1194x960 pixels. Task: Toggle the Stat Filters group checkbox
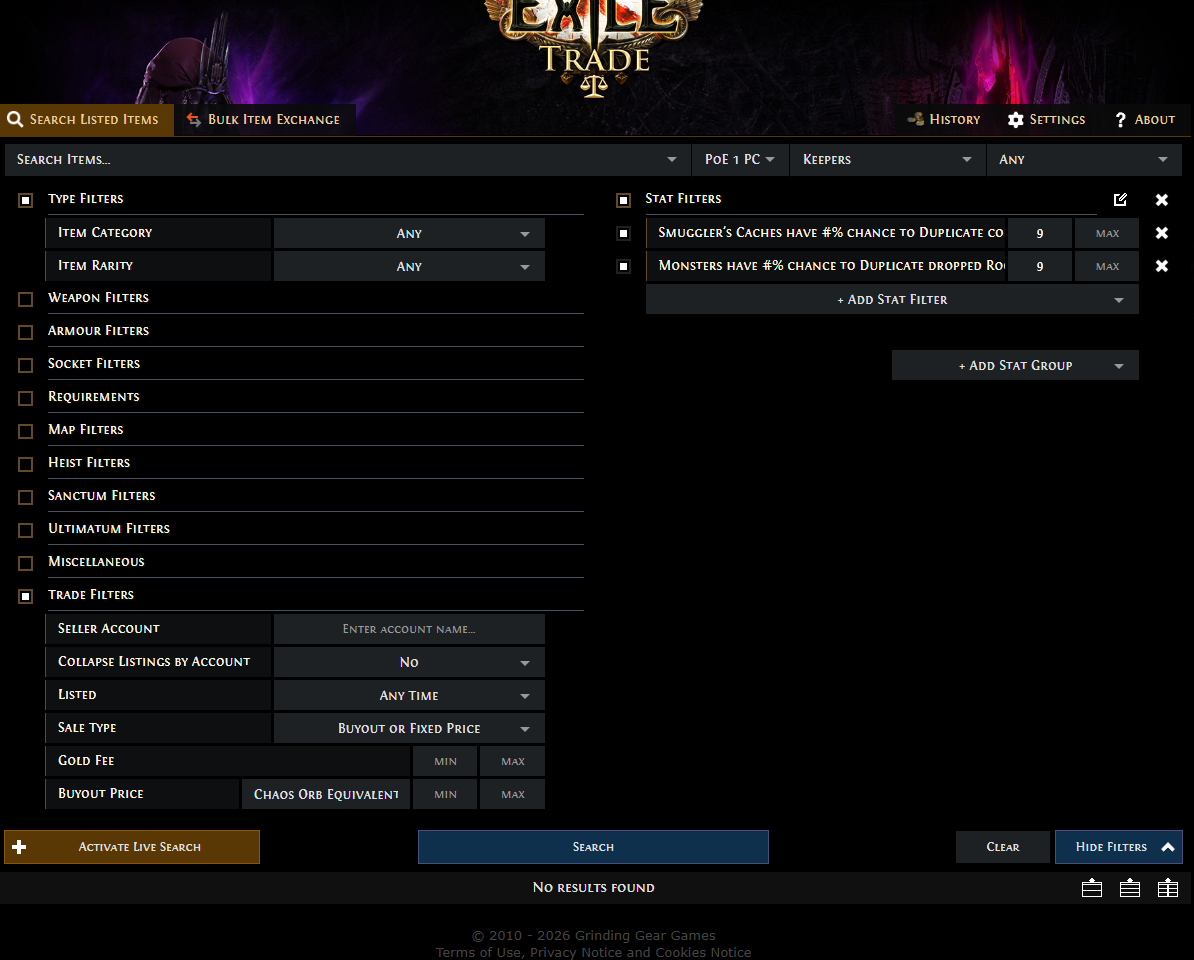coord(624,200)
